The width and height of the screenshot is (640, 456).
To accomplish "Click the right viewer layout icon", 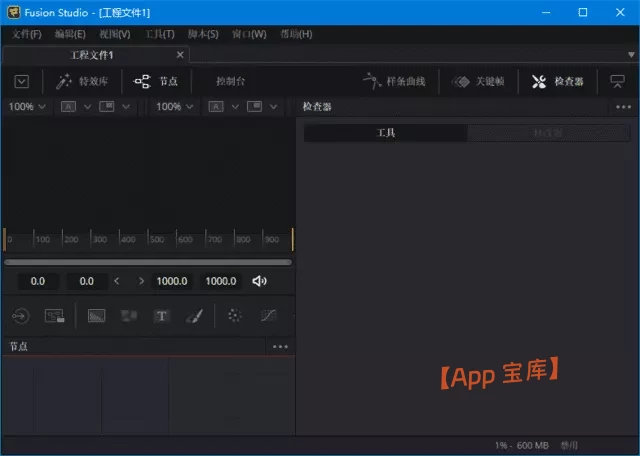I will click(x=254, y=107).
